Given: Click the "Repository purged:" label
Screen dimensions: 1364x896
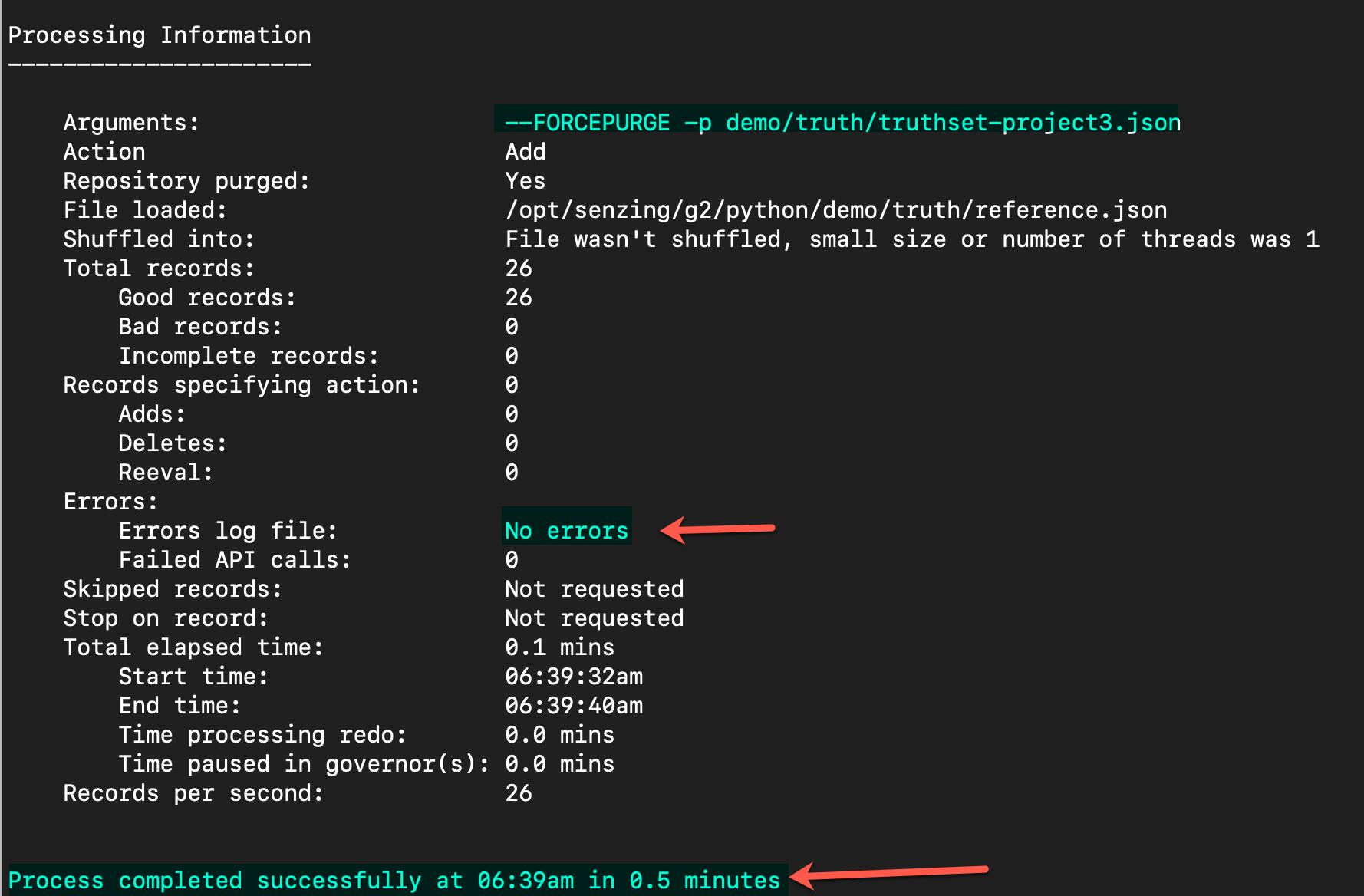Looking at the screenshot, I should click(186, 180).
